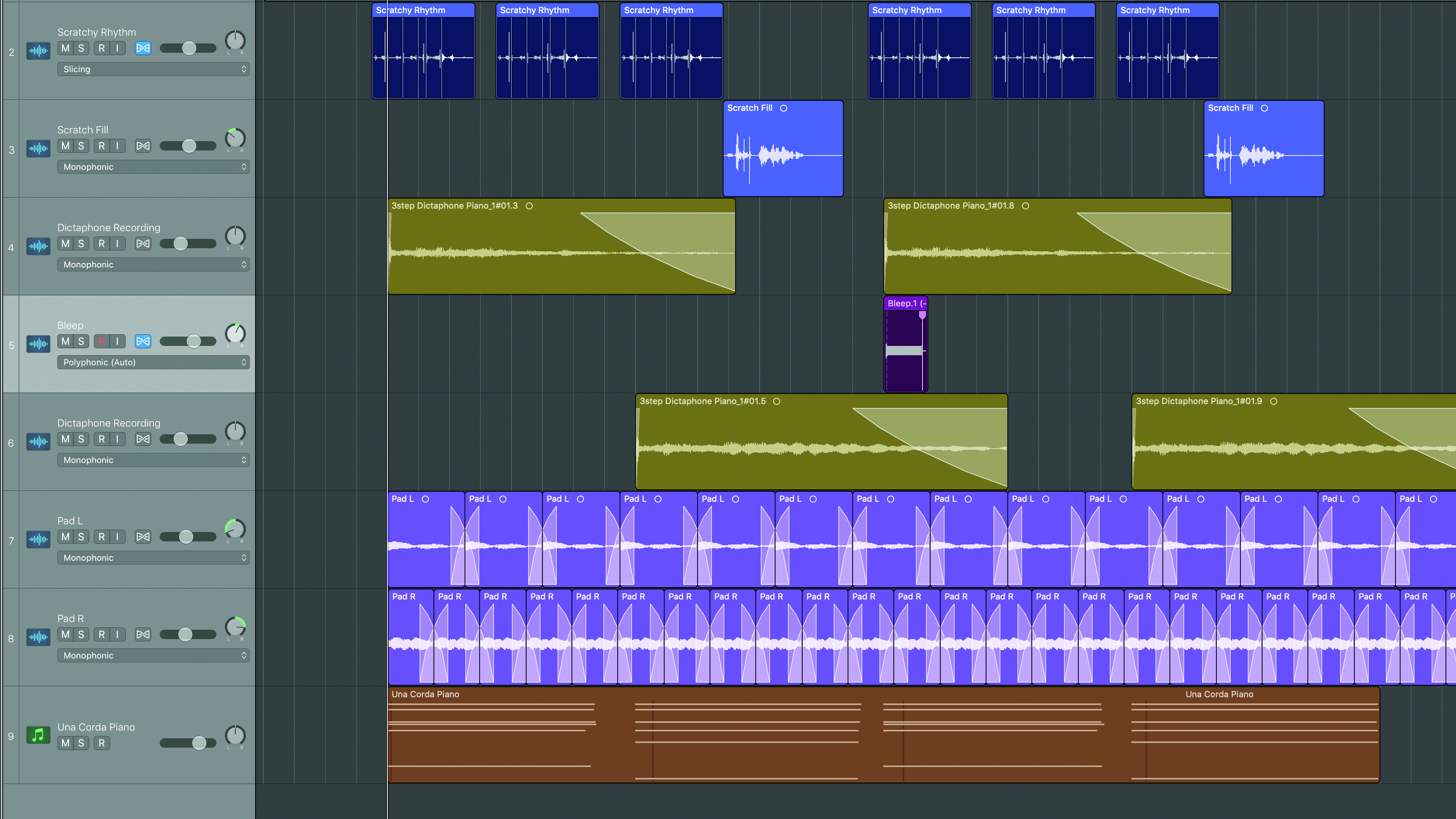
Task: Click the Pad L track icon
Action: [38, 539]
